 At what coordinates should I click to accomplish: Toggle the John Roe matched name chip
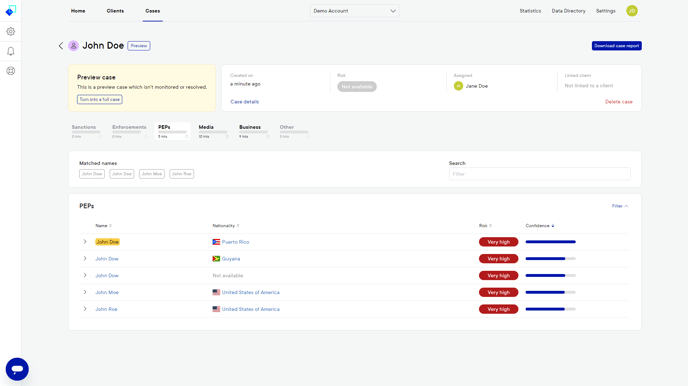pos(182,174)
